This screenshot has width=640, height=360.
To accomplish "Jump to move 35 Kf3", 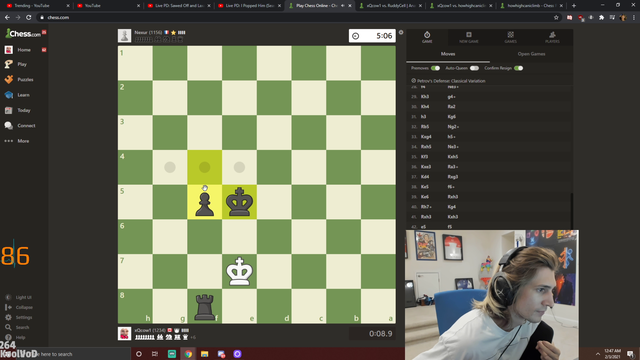I will [424, 157].
